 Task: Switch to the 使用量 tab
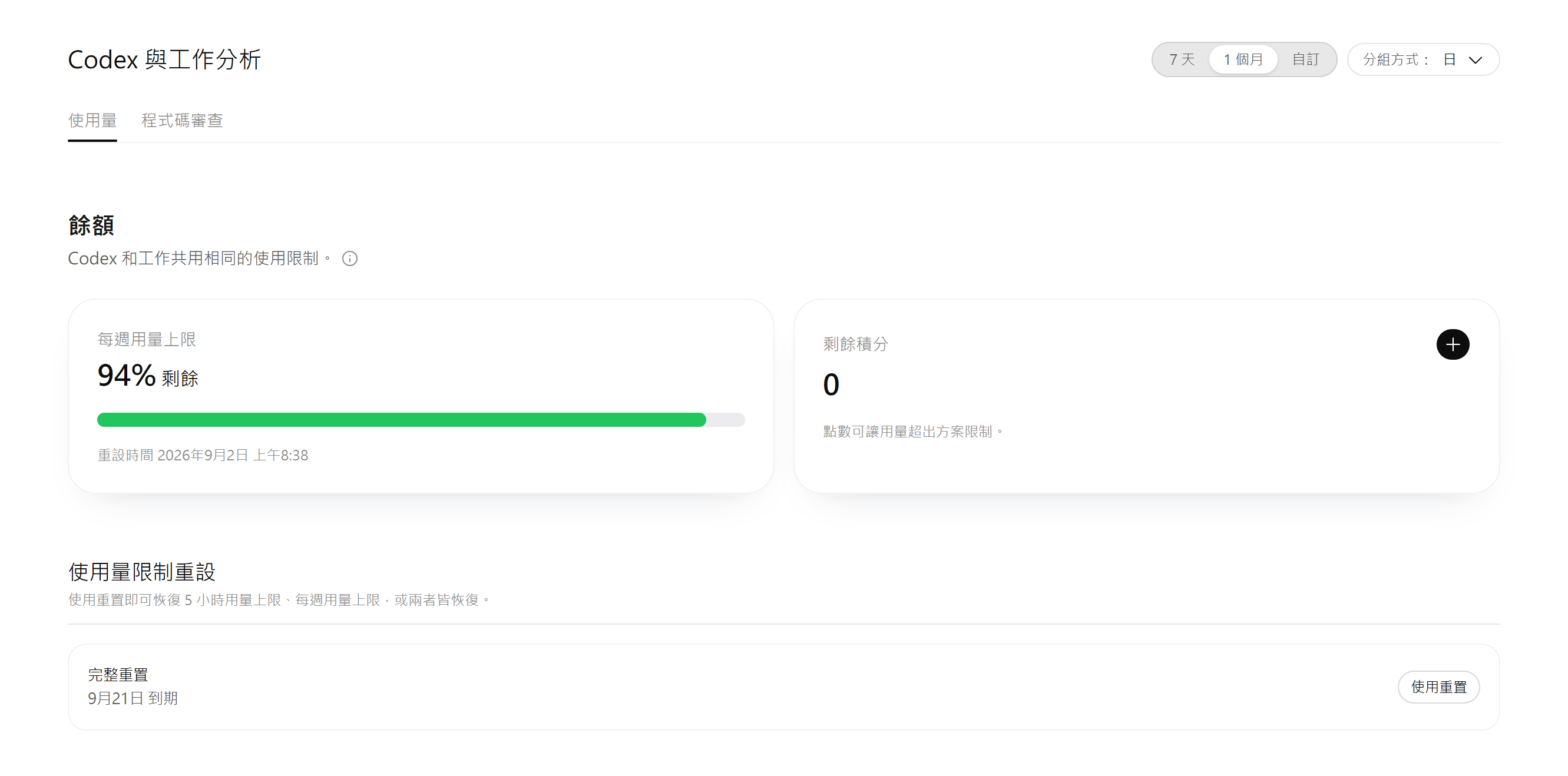tap(92, 121)
